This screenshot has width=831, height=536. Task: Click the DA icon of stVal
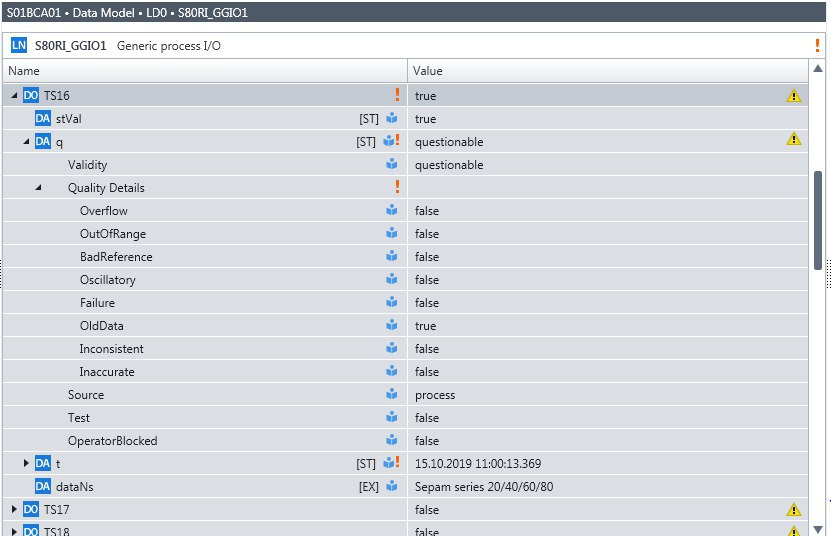click(x=42, y=118)
